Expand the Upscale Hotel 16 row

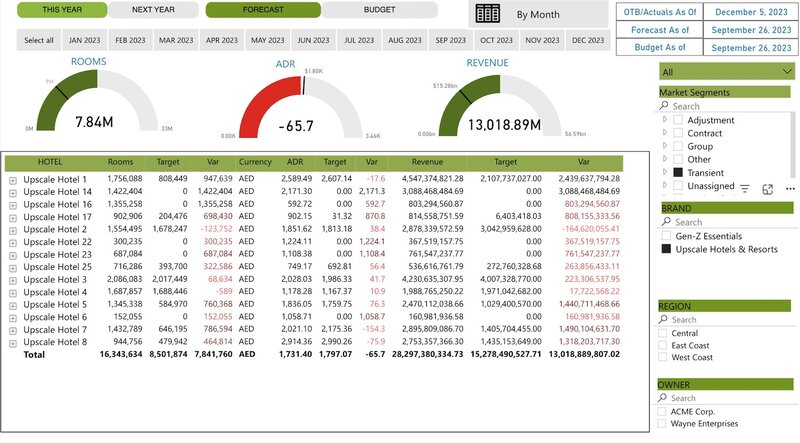click(x=13, y=205)
